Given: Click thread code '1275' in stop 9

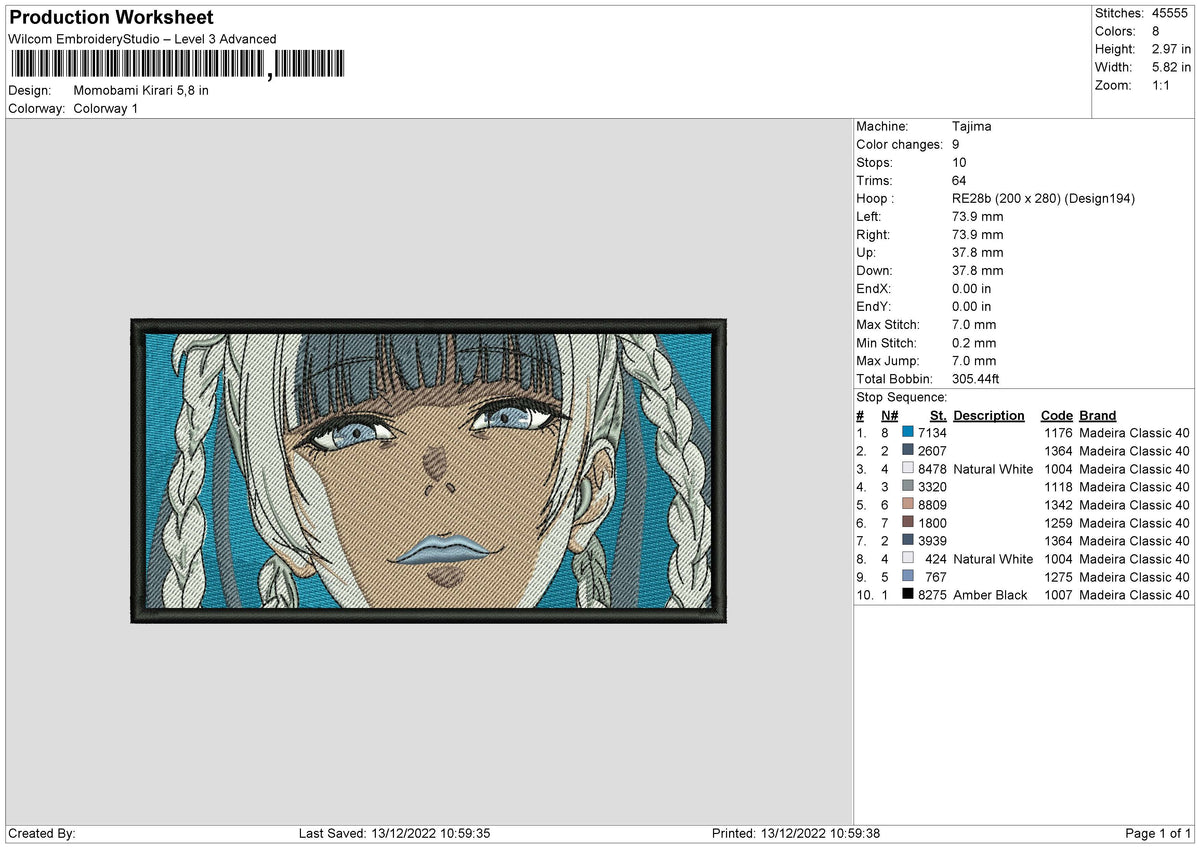Looking at the screenshot, I should tap(1058, 577).
